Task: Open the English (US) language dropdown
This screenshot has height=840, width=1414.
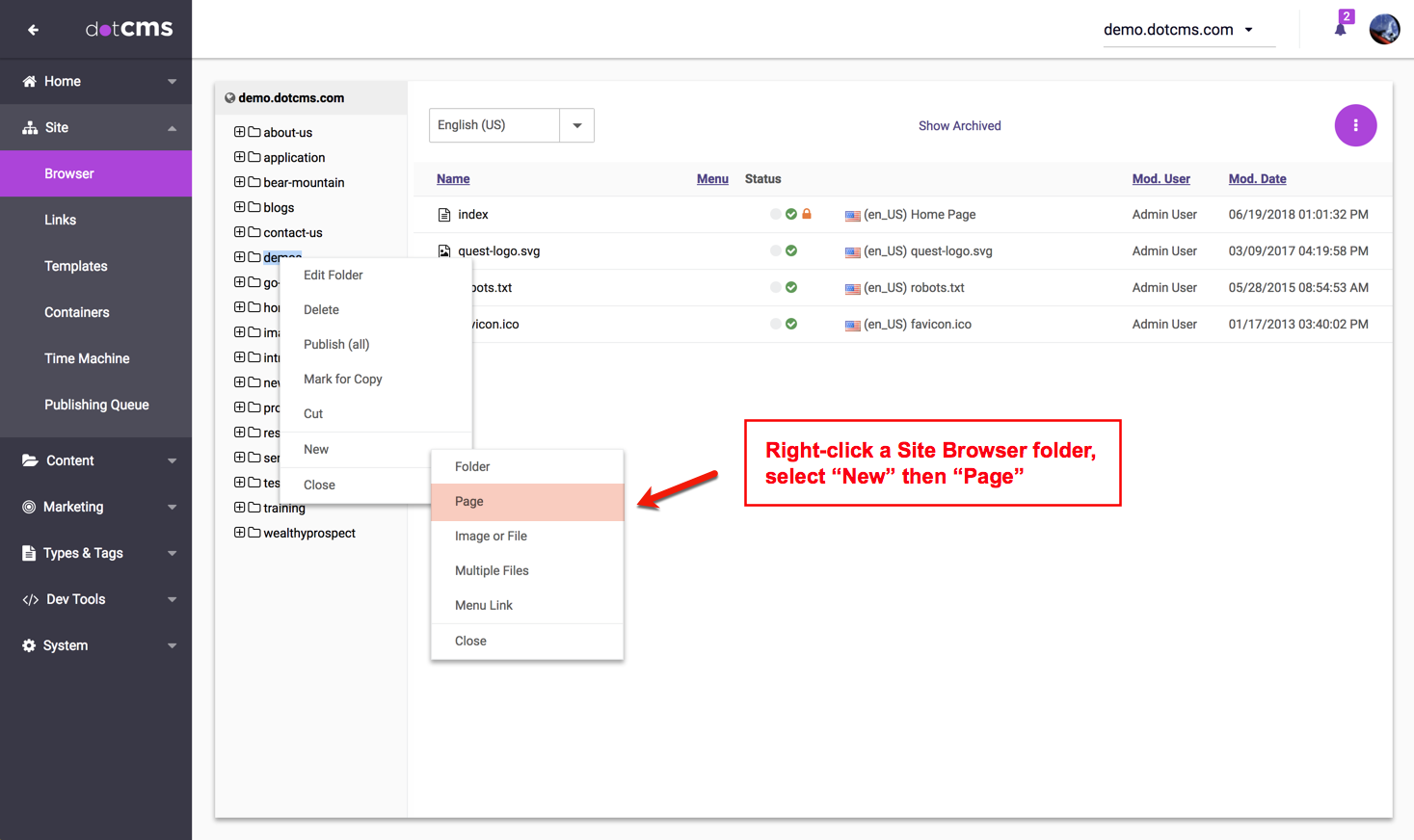Action: pos(576,125)
